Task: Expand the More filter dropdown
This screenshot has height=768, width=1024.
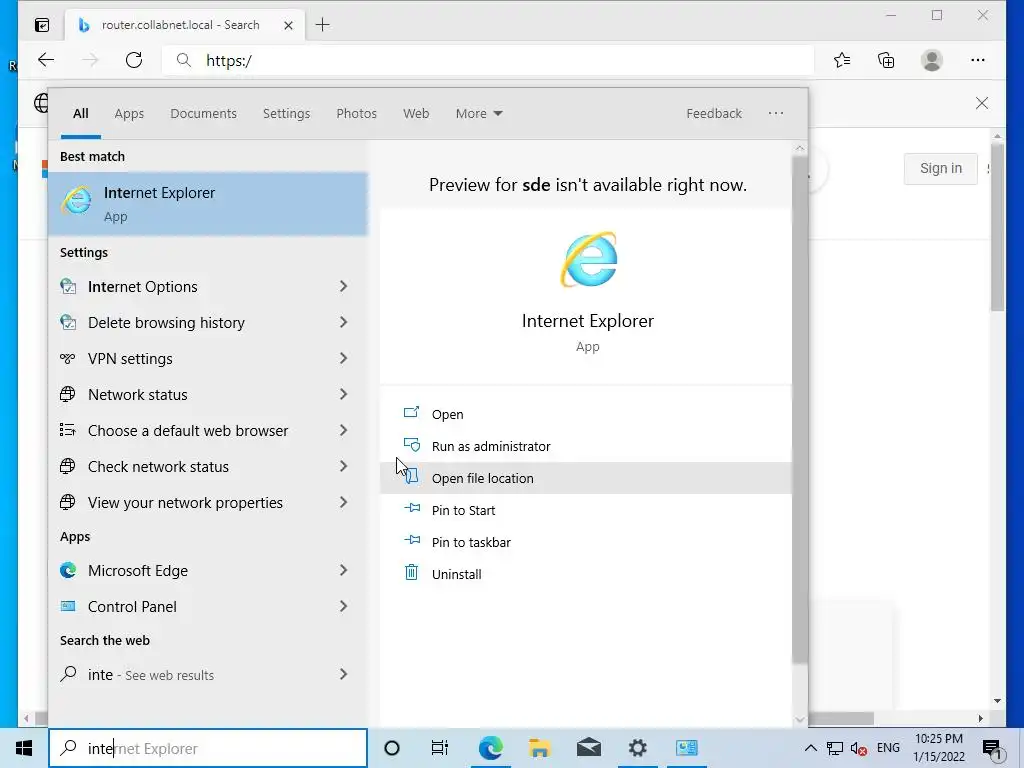Action: point(479,113)
